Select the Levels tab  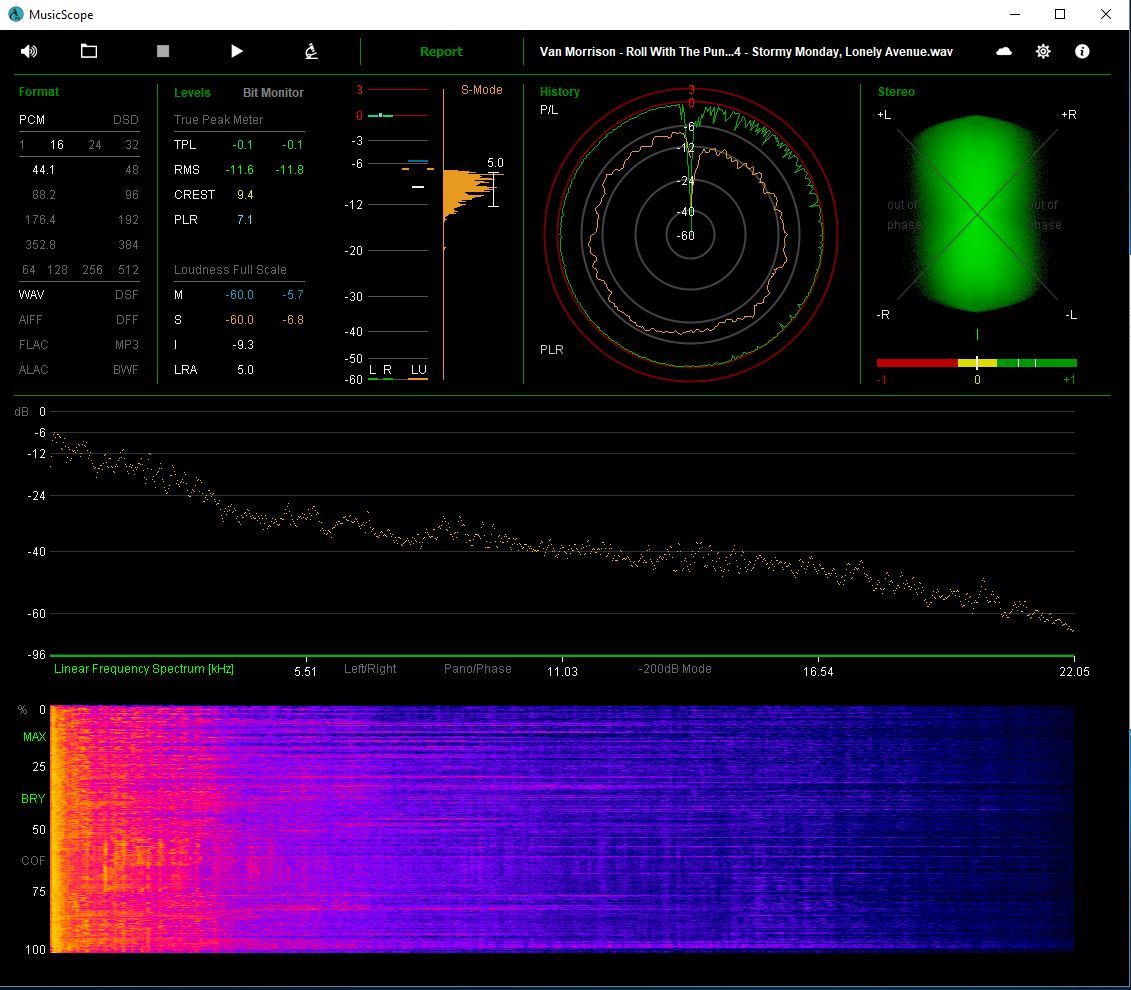point(192,93)
